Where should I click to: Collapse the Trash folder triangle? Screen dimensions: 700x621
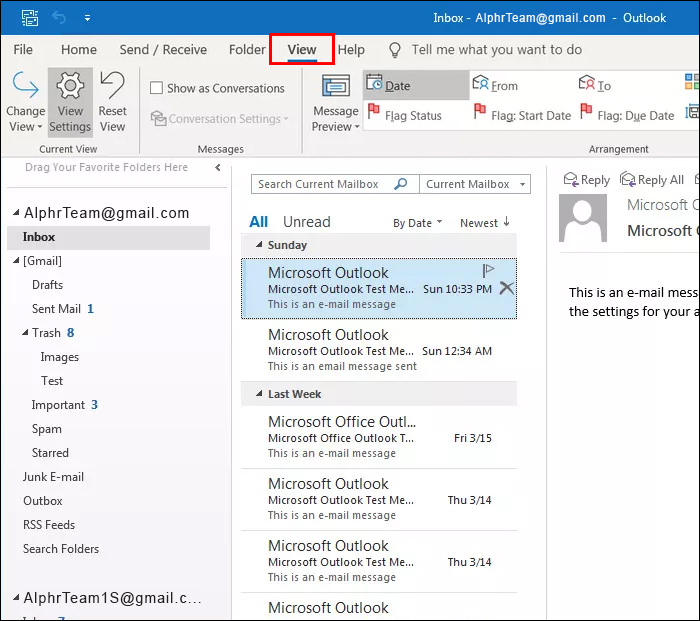pos(25,333)
